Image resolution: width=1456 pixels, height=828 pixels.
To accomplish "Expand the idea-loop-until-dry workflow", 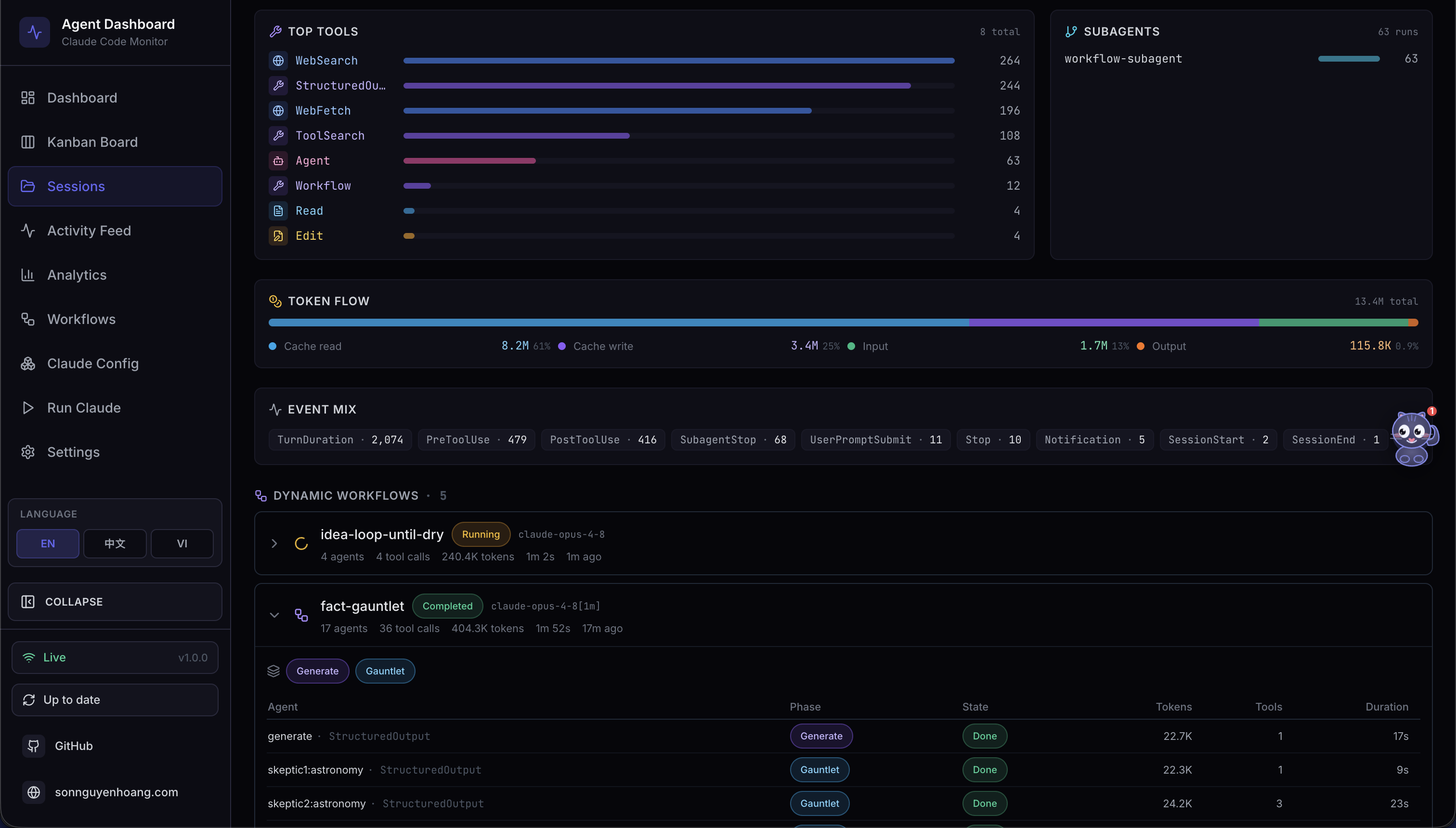I will [274, 543].
